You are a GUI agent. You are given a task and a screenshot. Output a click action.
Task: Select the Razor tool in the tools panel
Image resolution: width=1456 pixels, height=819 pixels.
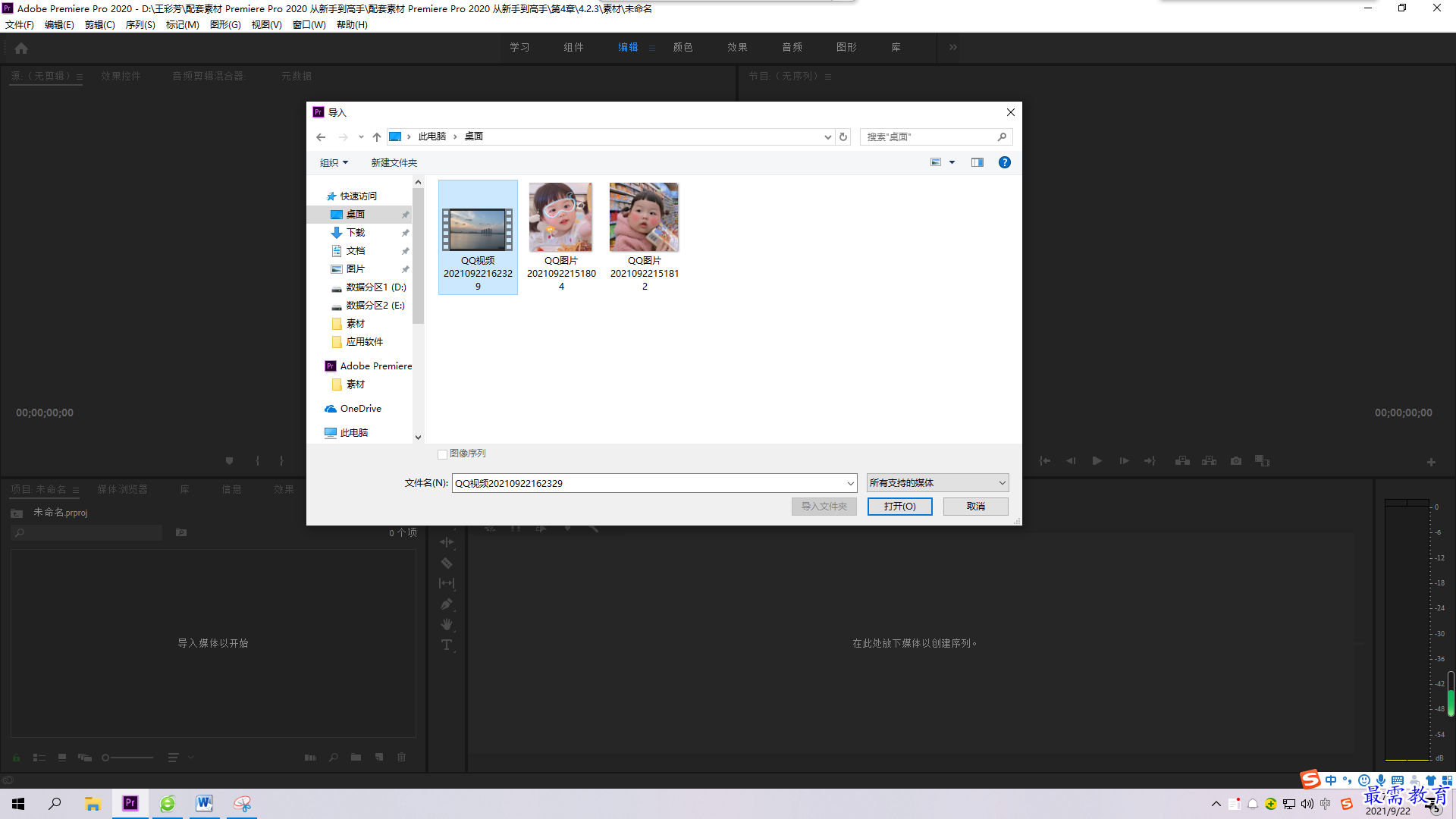tap(447, 563)
